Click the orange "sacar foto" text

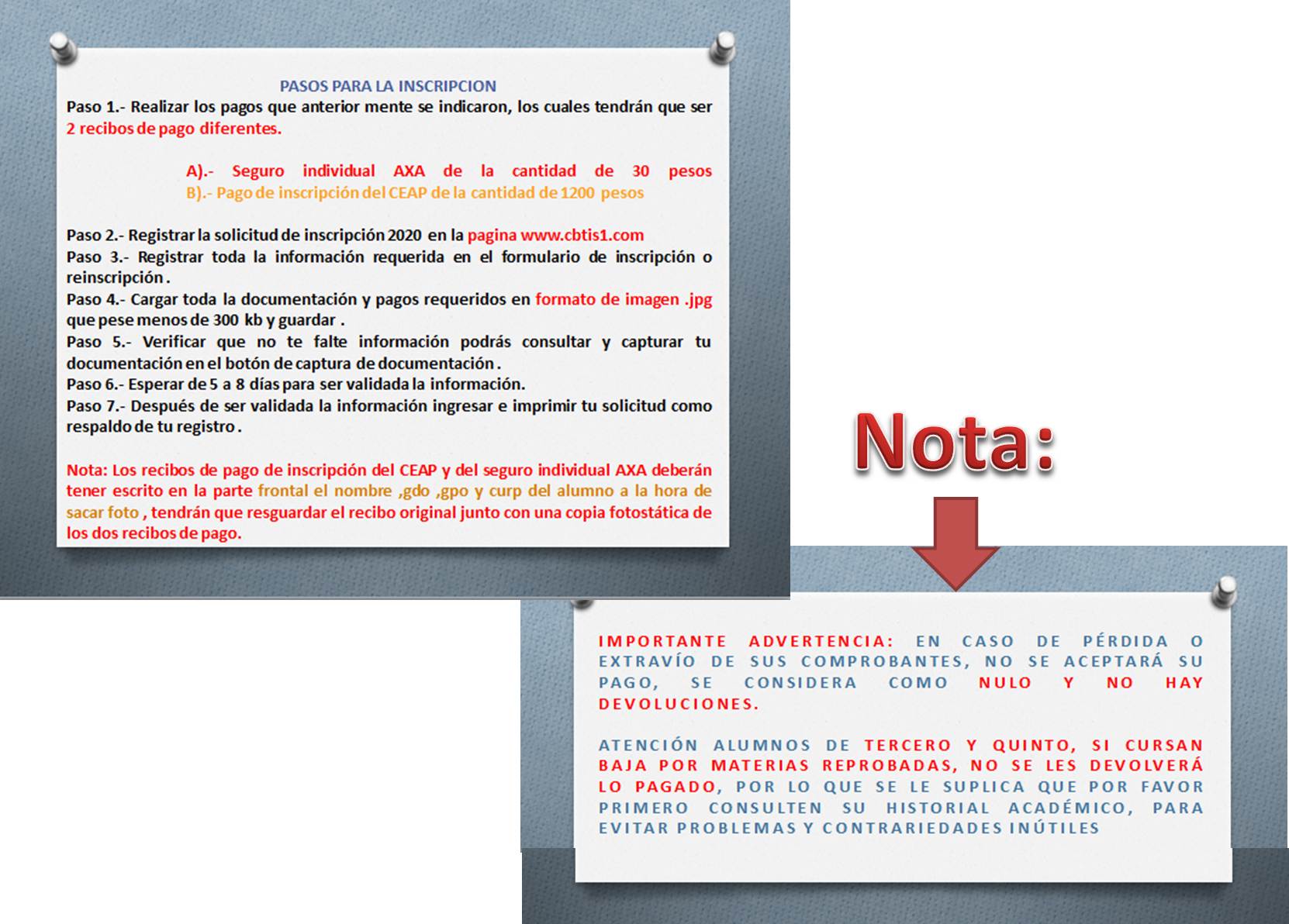click(x=102, y=512)
